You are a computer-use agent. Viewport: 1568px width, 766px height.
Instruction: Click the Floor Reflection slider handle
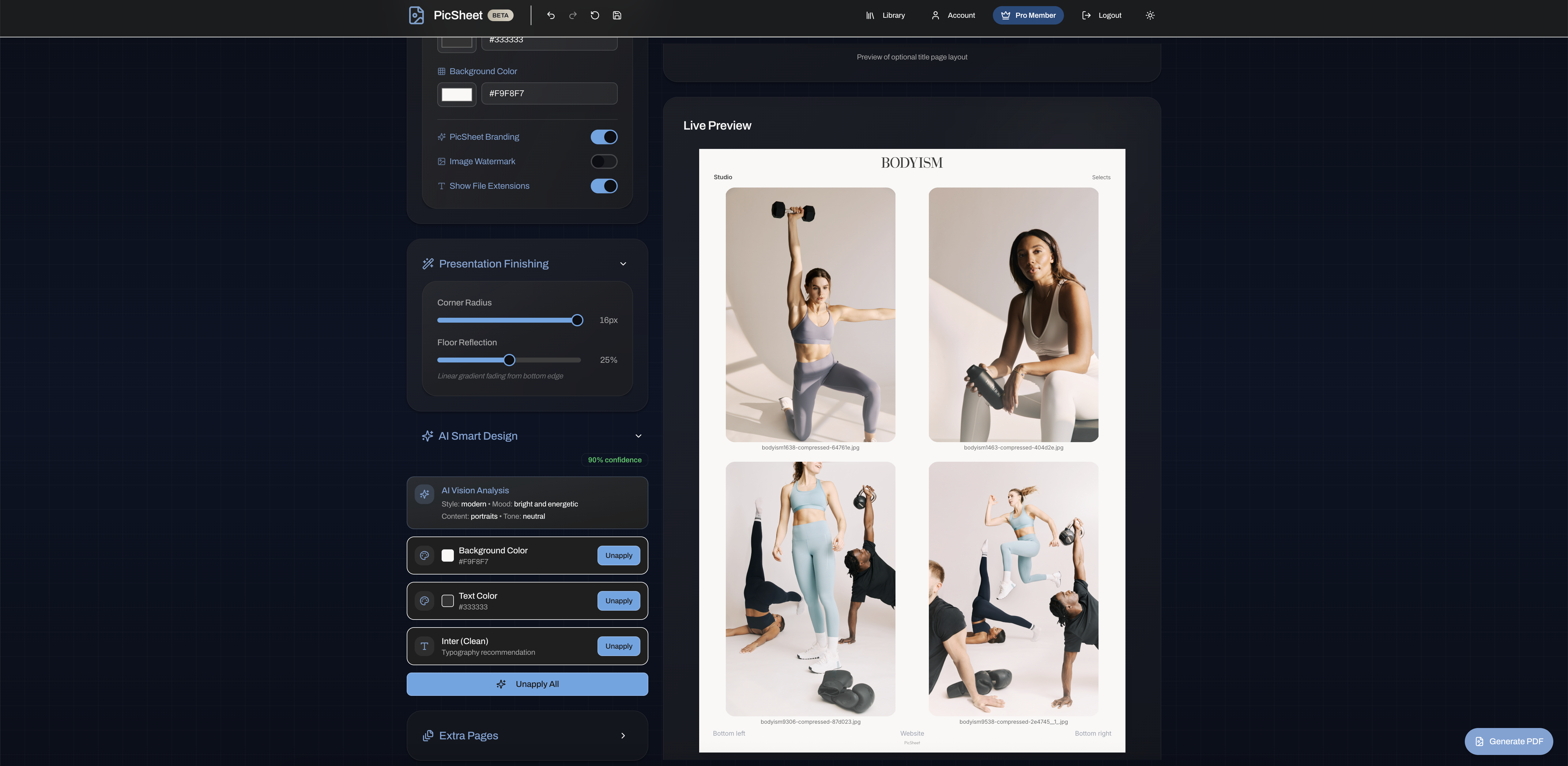tap(510, 360)
